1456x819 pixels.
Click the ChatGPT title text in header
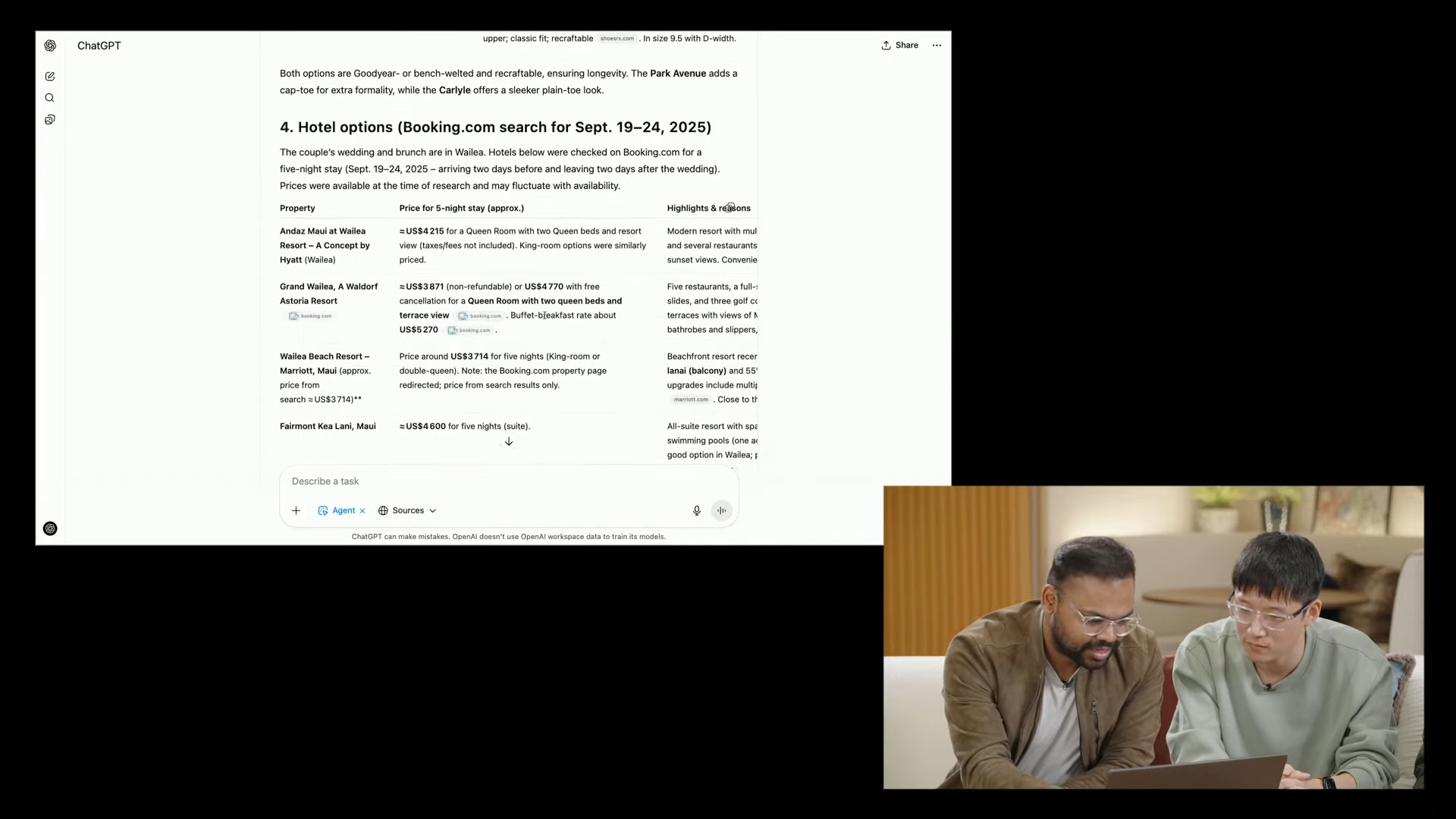[99, 45]
